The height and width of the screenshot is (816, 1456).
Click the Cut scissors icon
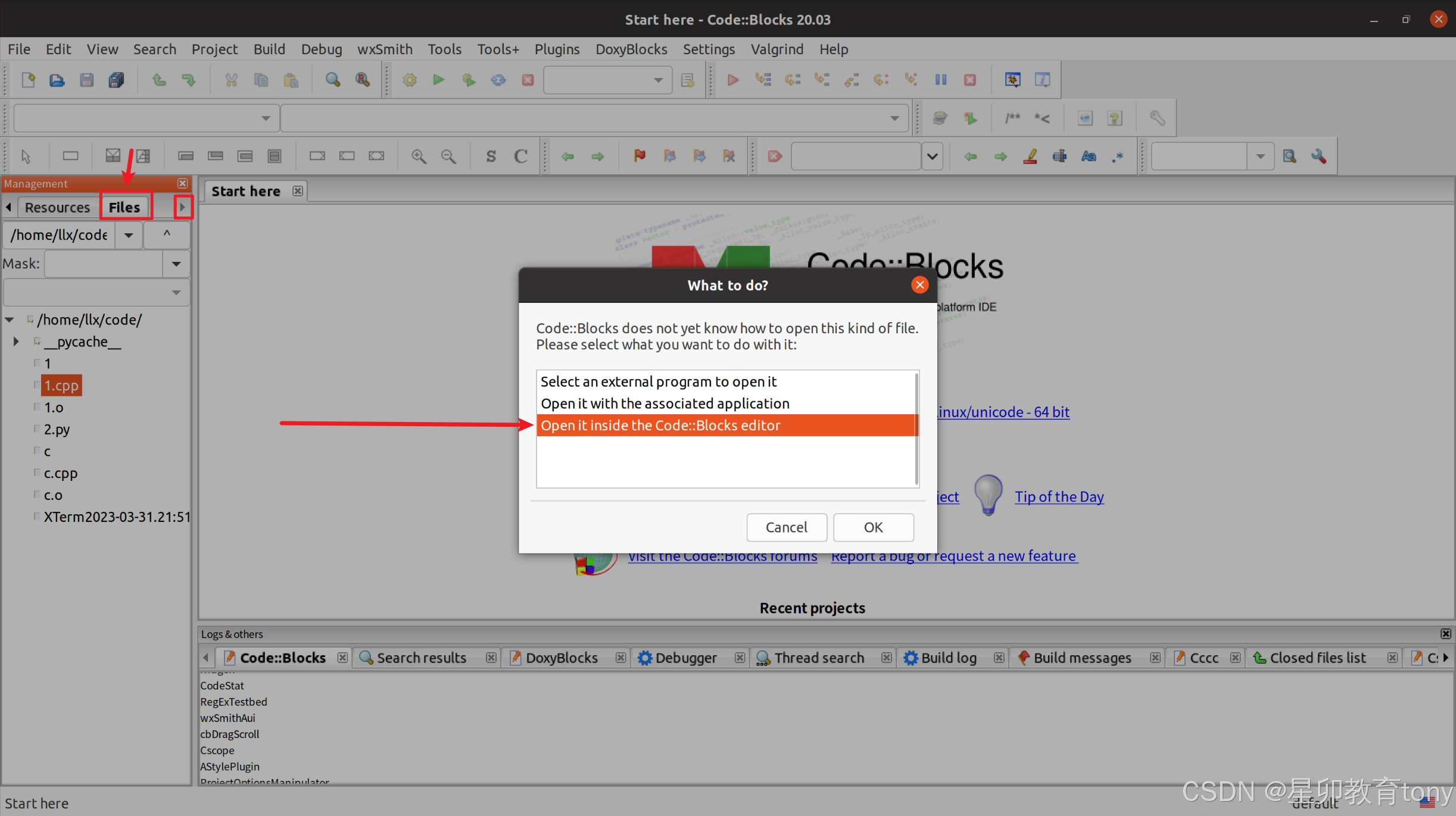231,80
